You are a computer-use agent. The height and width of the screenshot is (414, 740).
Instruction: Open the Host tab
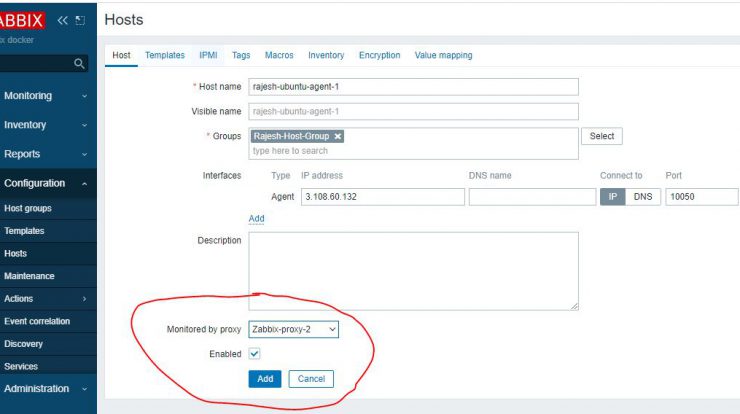coord(121,55)
